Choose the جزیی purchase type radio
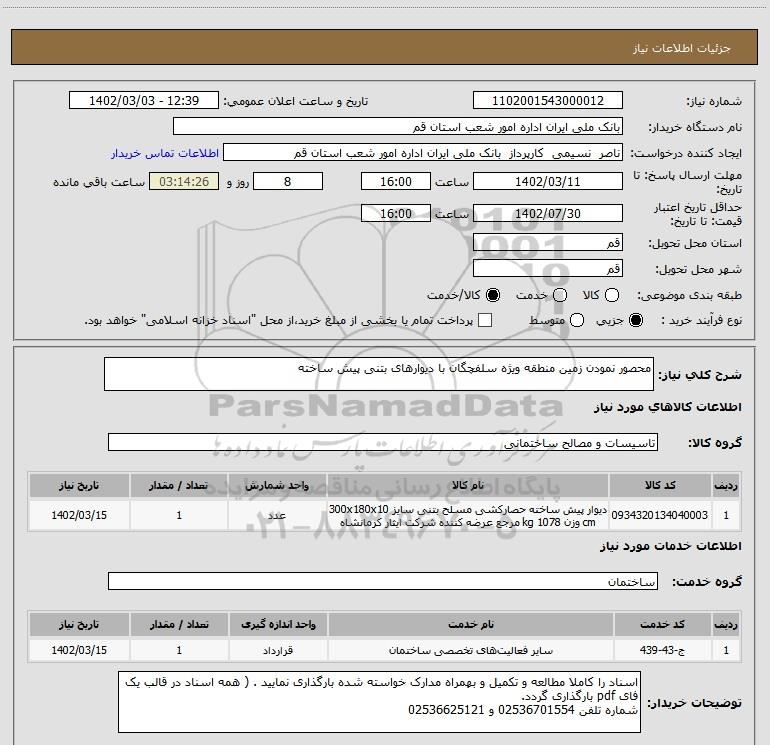This screenshot has height=745, width=770. click(x=636, y=320)
